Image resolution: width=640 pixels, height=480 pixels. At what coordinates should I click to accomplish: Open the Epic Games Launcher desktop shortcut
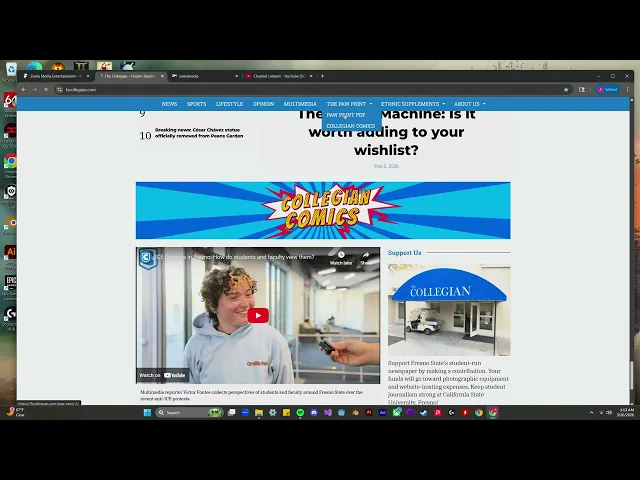pyautogui.click(x=11, y=288)
